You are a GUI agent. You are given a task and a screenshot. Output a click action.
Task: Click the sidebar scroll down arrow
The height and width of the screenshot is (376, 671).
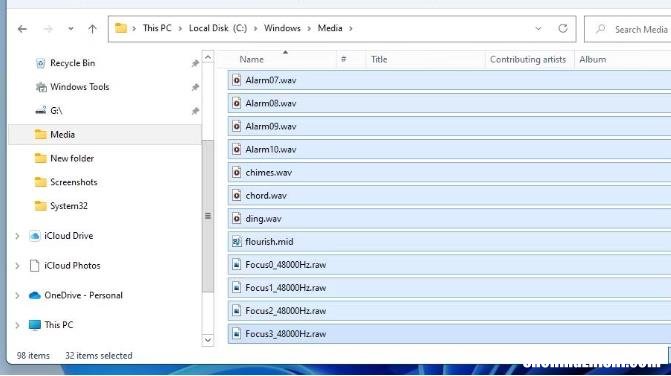(x=208, y=340)
